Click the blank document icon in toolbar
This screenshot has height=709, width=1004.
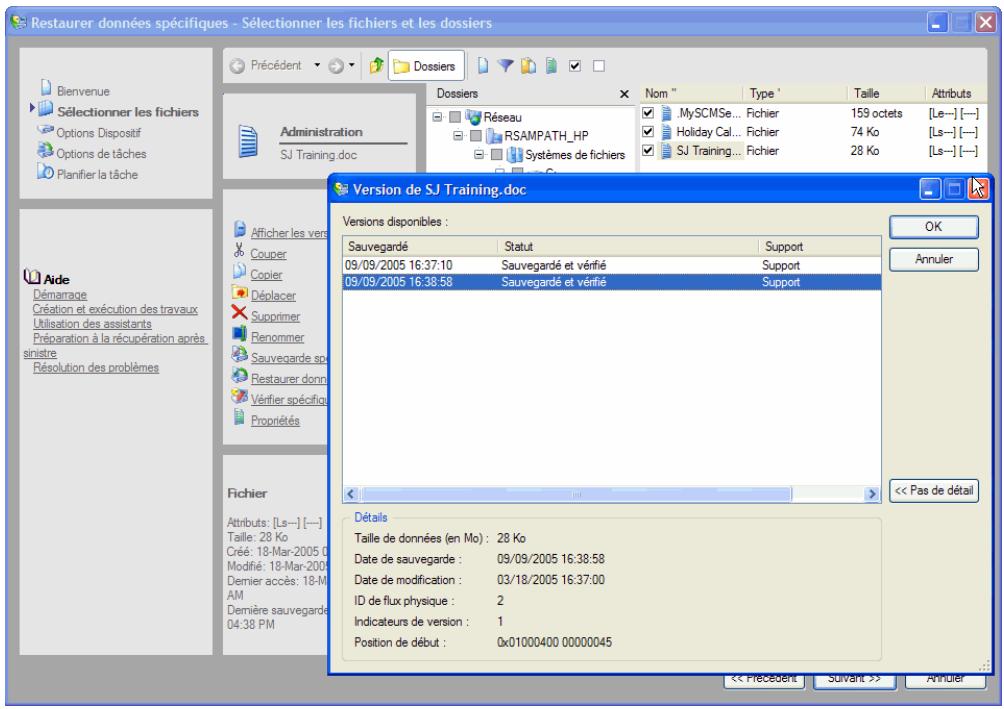click(483, 65)
